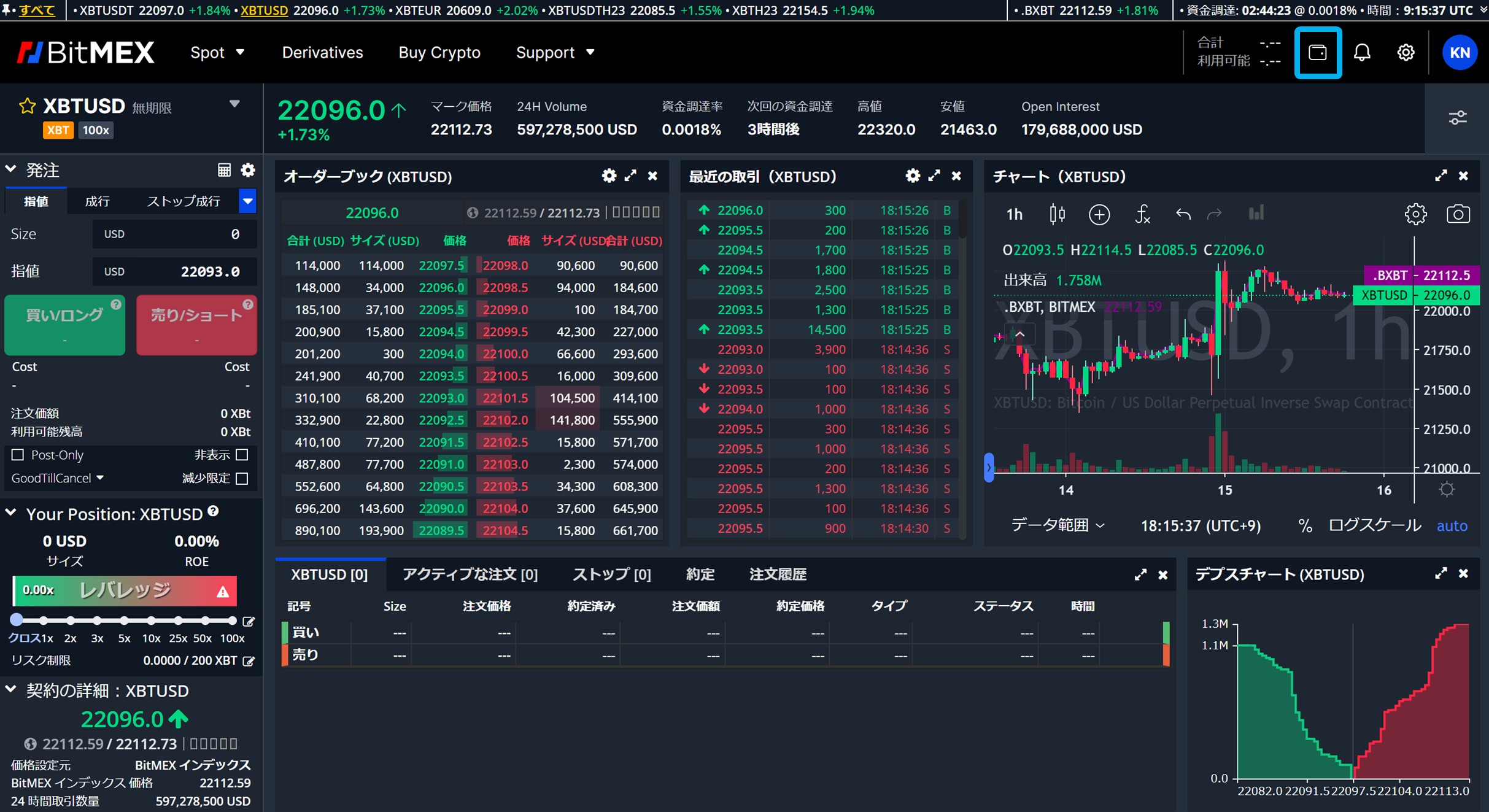Change chart candlestick style icon
The width and height of the screenshot is (1489, 812).
pyautogui.click(x=1057, y=214)
